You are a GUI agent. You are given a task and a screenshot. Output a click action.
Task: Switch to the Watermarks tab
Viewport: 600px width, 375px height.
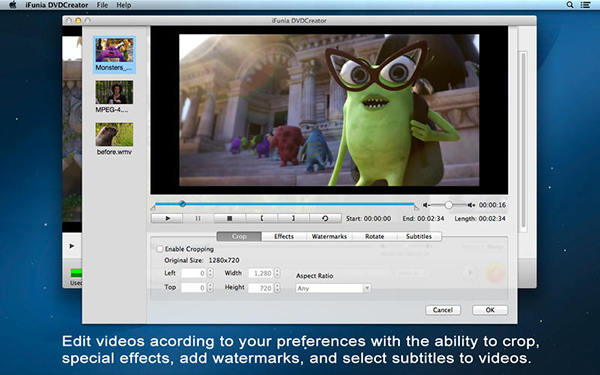329,236
